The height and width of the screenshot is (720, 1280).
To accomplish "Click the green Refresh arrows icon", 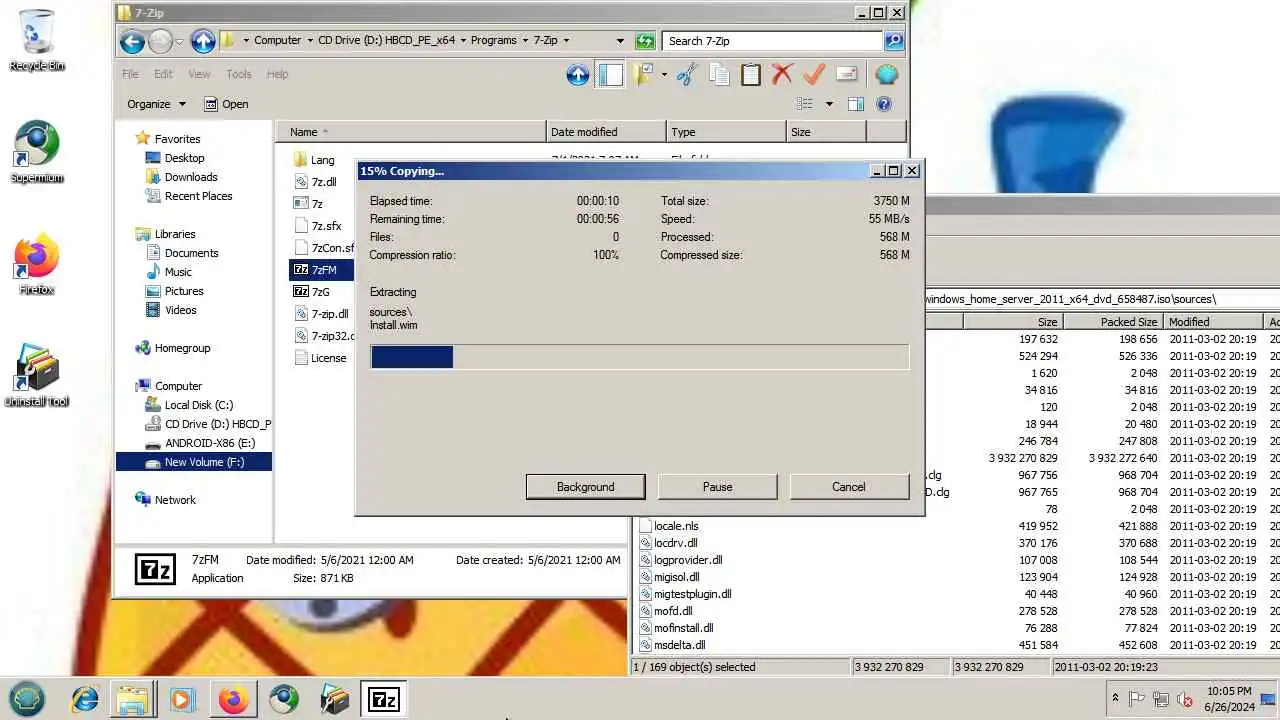I will (x=645, y=41).
